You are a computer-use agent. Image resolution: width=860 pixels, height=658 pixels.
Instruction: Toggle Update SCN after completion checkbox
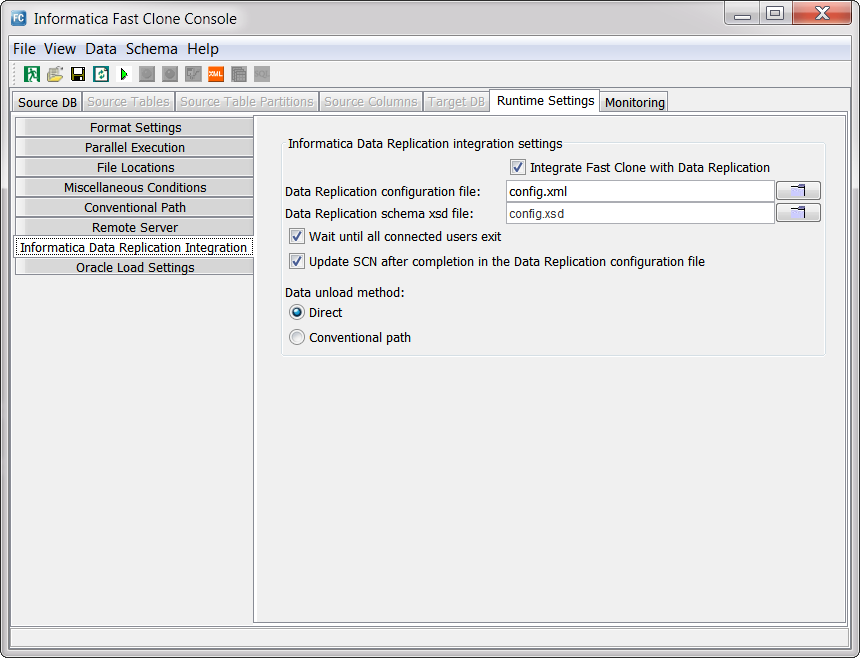coord(297,262)
